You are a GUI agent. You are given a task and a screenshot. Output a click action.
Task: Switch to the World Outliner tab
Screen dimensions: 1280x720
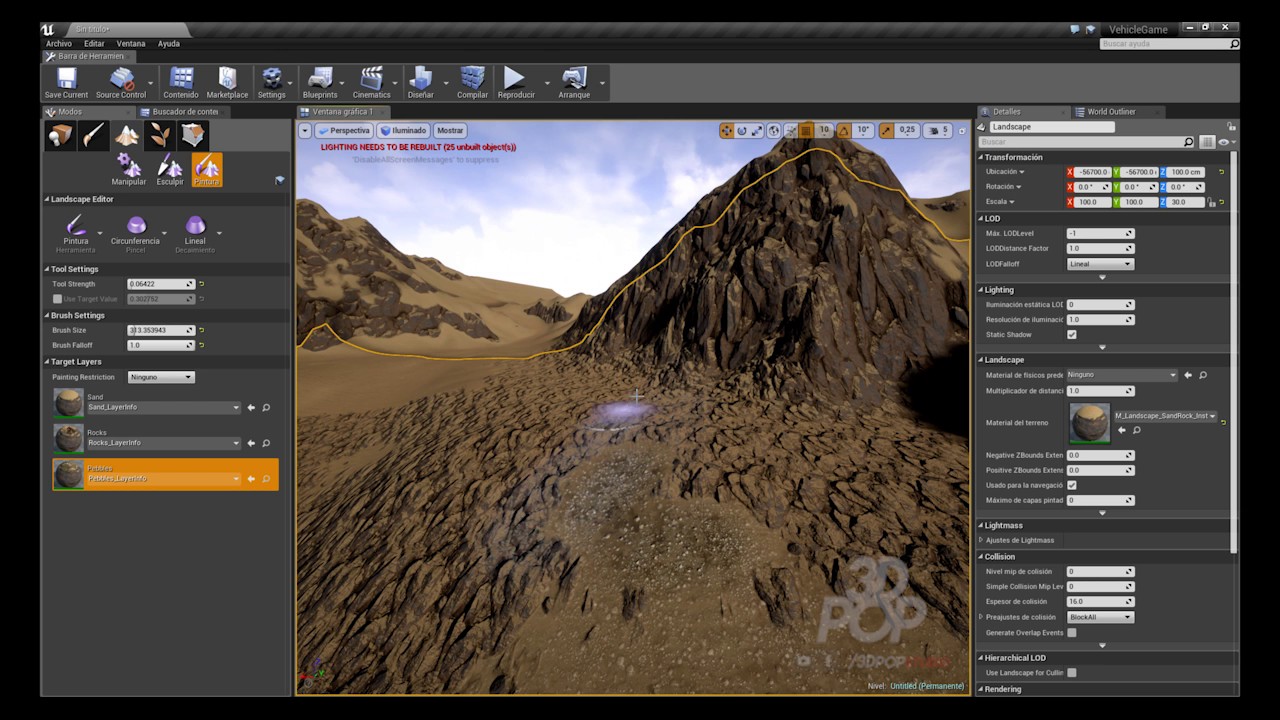(1111, 112)
